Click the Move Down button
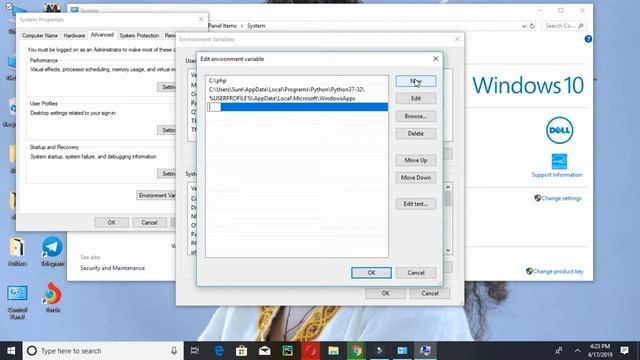 click(416, 178)
